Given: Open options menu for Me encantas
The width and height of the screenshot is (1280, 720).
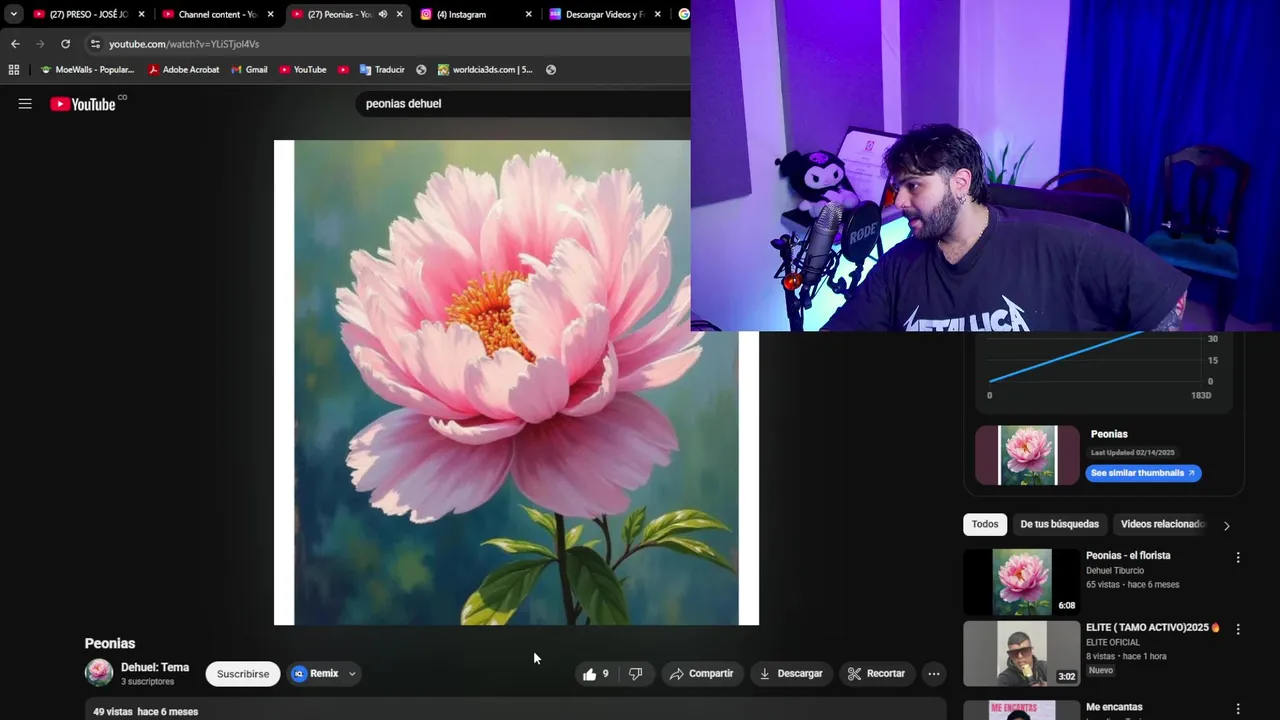Looking at the screenshot, I should [1238, 709].
